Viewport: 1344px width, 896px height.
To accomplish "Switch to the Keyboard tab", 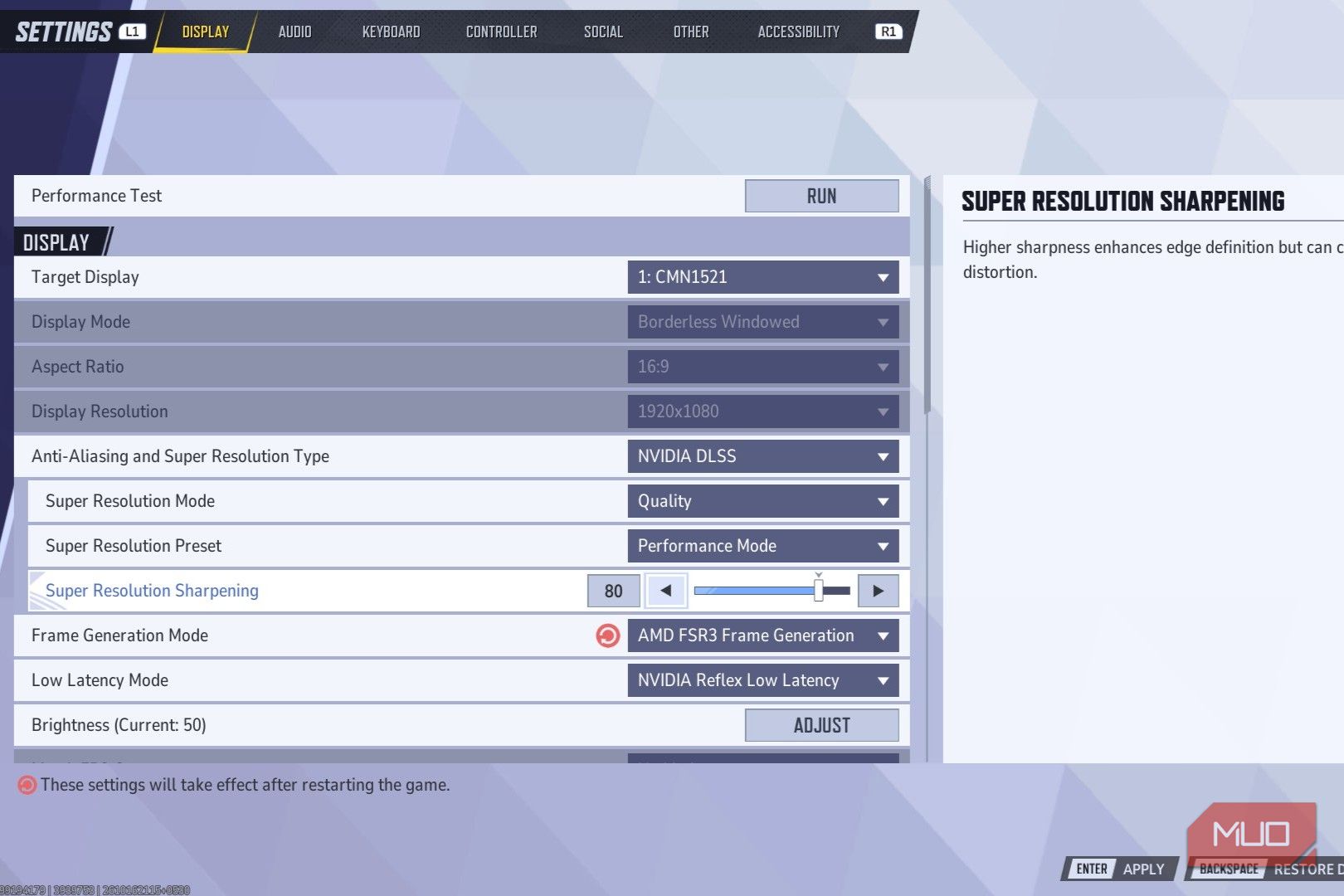I will click(391, 32).
